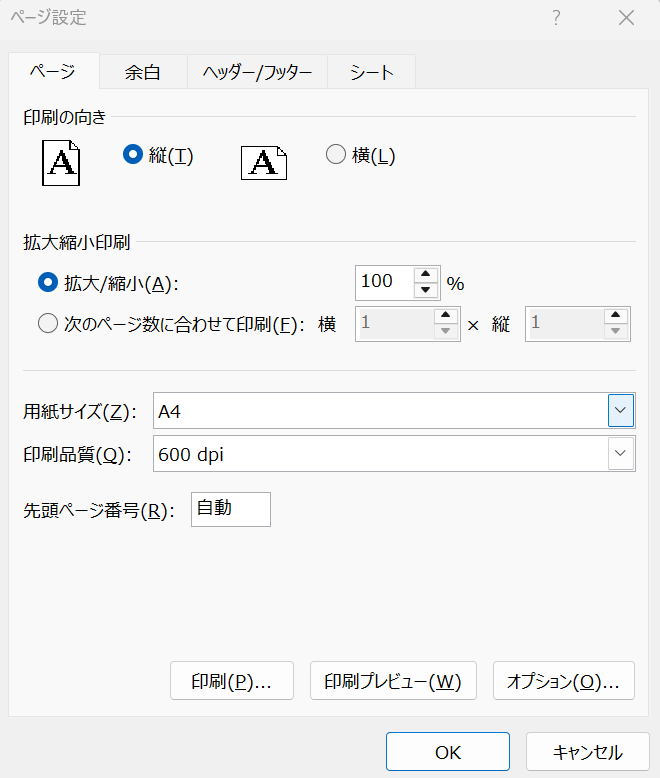Click the landscape orientation page icon

pos(264,162)
